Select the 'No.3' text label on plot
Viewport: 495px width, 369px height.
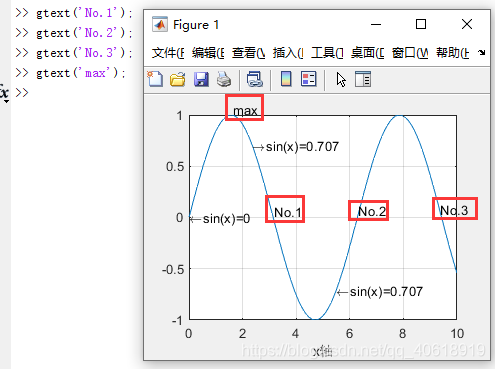454,210
